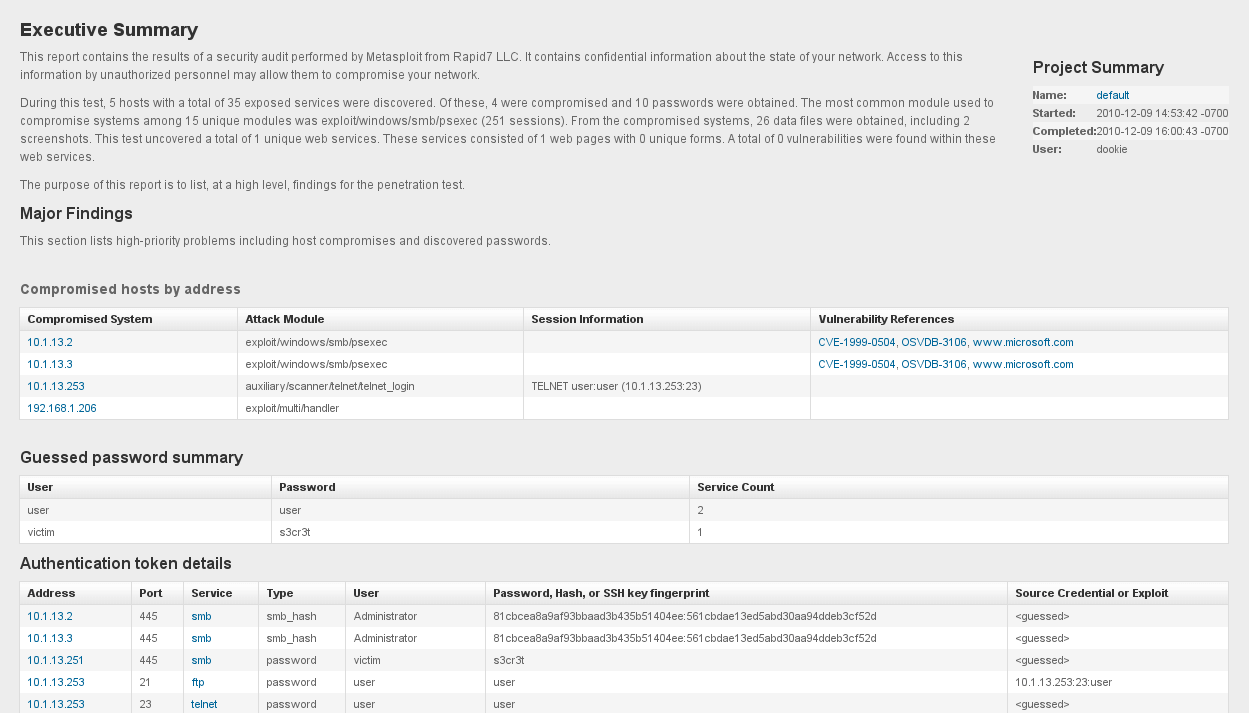
Task: Click smb service link for user victim
Action: pos(201,660)
